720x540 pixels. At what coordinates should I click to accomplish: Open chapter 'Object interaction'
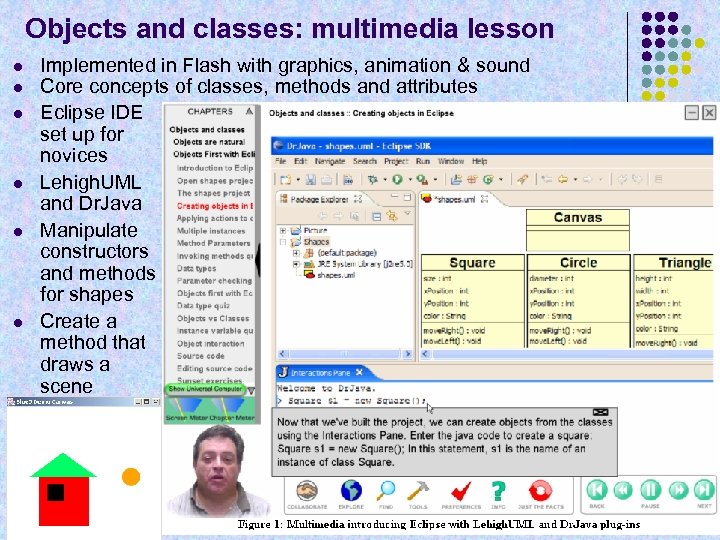[x=210, y=344]
